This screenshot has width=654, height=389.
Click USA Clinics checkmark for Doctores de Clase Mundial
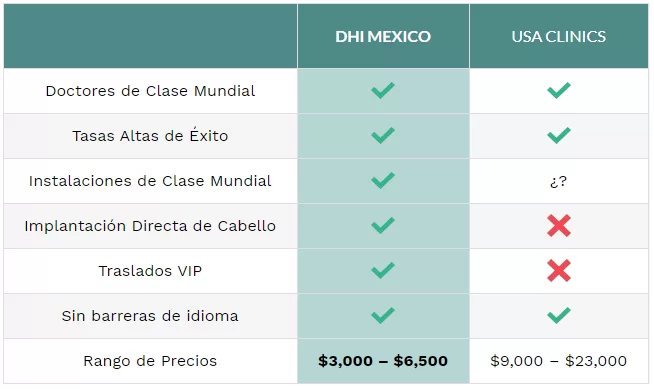(559, 90)
